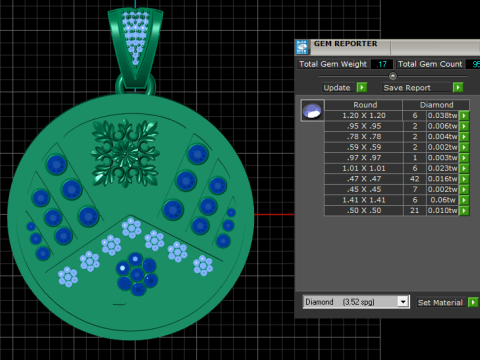Click the Gem Reporter panel icon
Image resolution: width=480 pixels, height=360 pixels.
(302, 47)
